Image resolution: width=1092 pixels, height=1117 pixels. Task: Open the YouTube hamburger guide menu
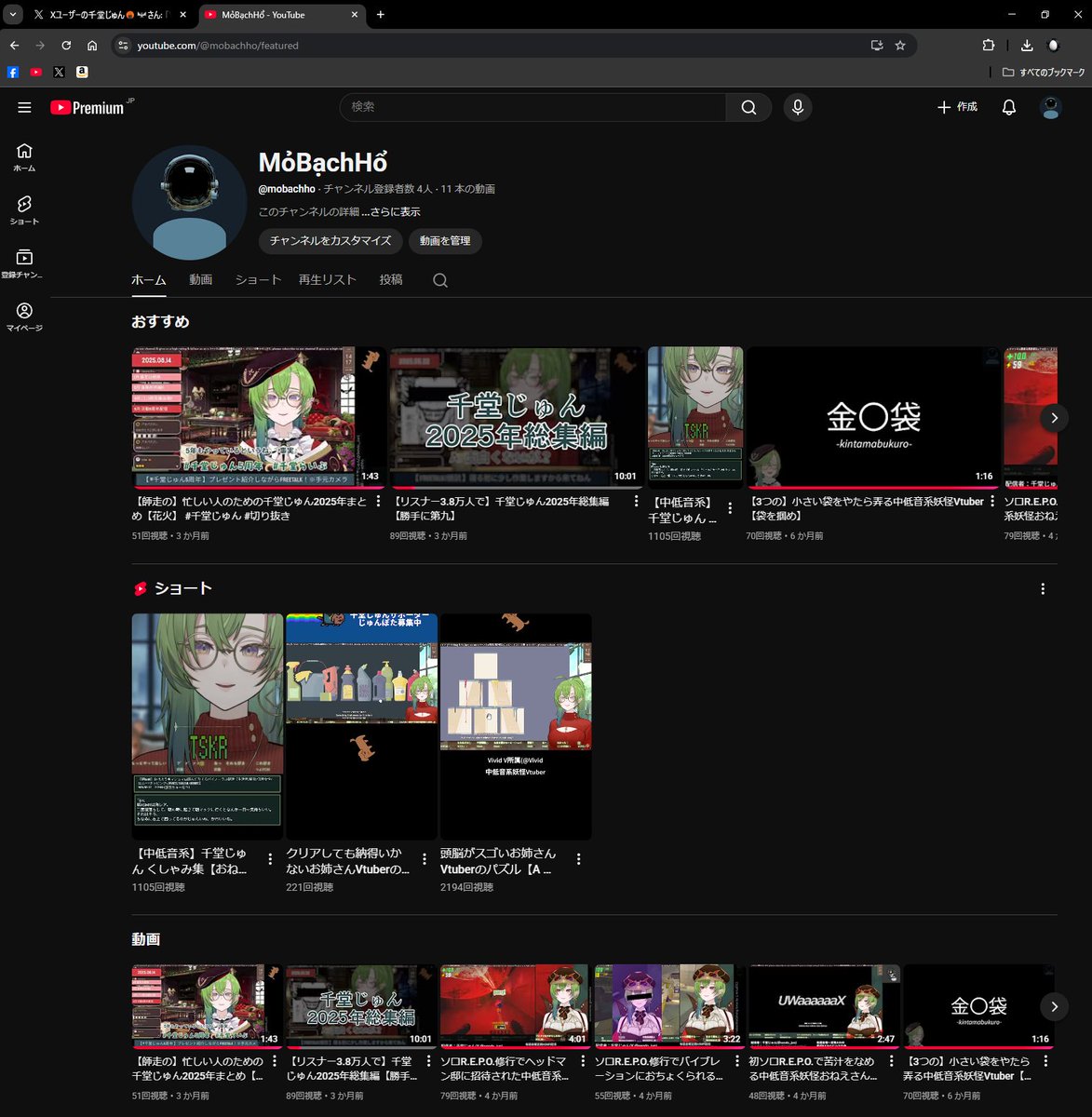pos(24,108)
